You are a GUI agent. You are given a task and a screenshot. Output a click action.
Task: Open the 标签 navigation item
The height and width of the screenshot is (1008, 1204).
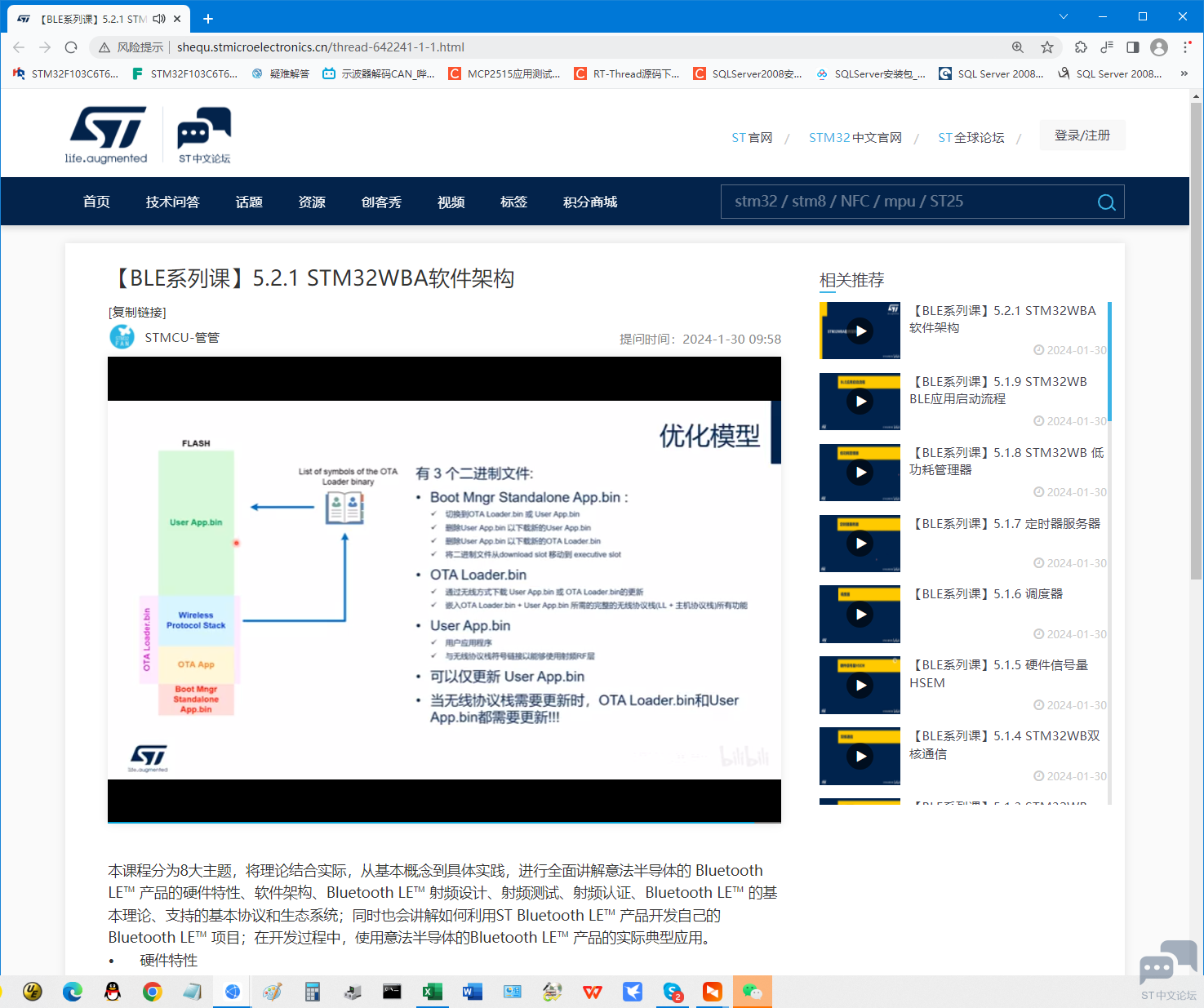click(x=513, y=202)
